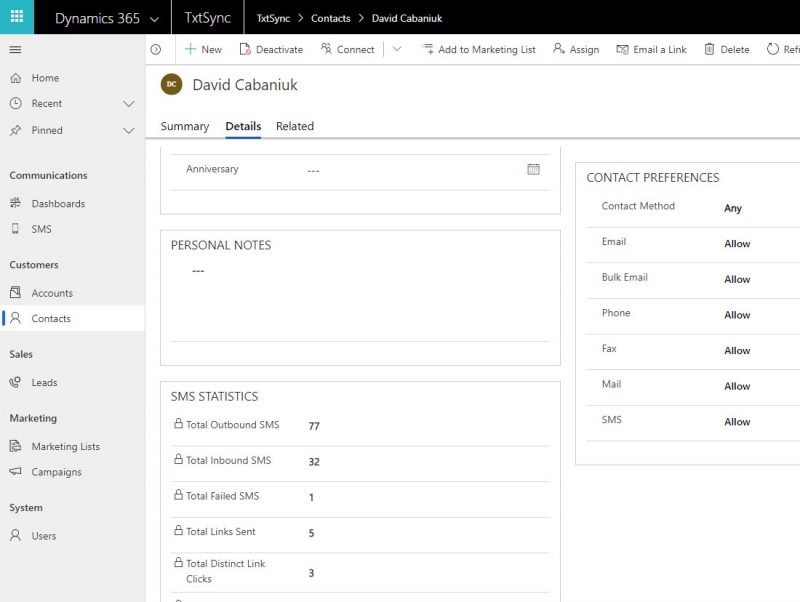Expand the Recent section
The width and height of the screenshot is (800, 602).
click(x=128, y=104)
